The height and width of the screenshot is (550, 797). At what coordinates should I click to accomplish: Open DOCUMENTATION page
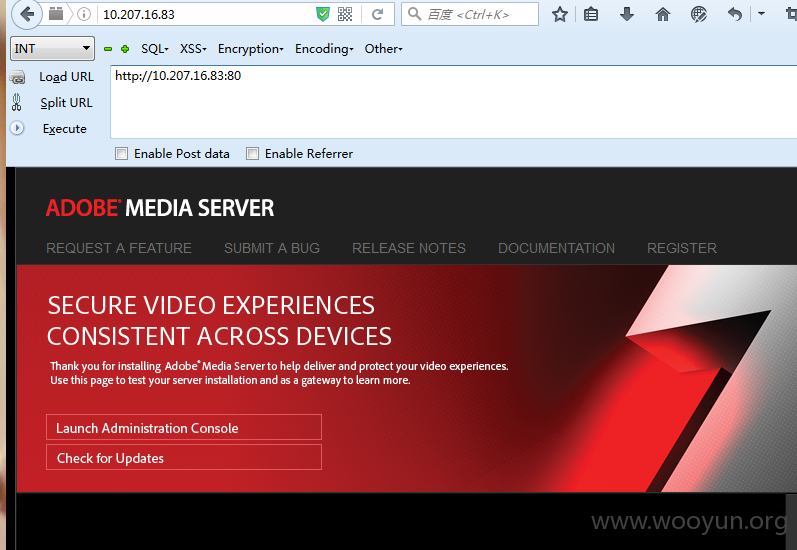(x=556, y=248)
